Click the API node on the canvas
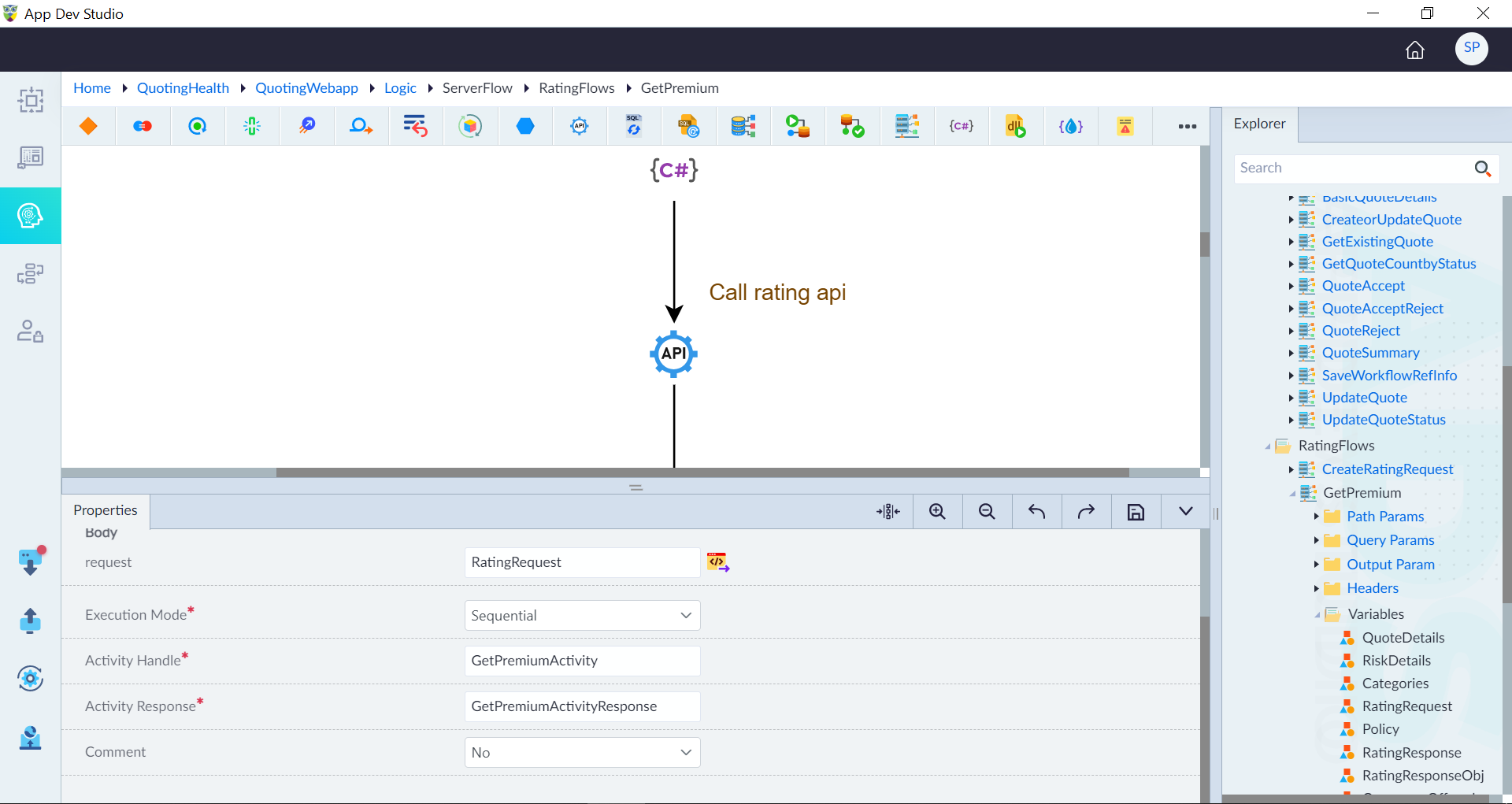Image resolution: width=1512 pixels, height=804 pixels. coord(674,354)
